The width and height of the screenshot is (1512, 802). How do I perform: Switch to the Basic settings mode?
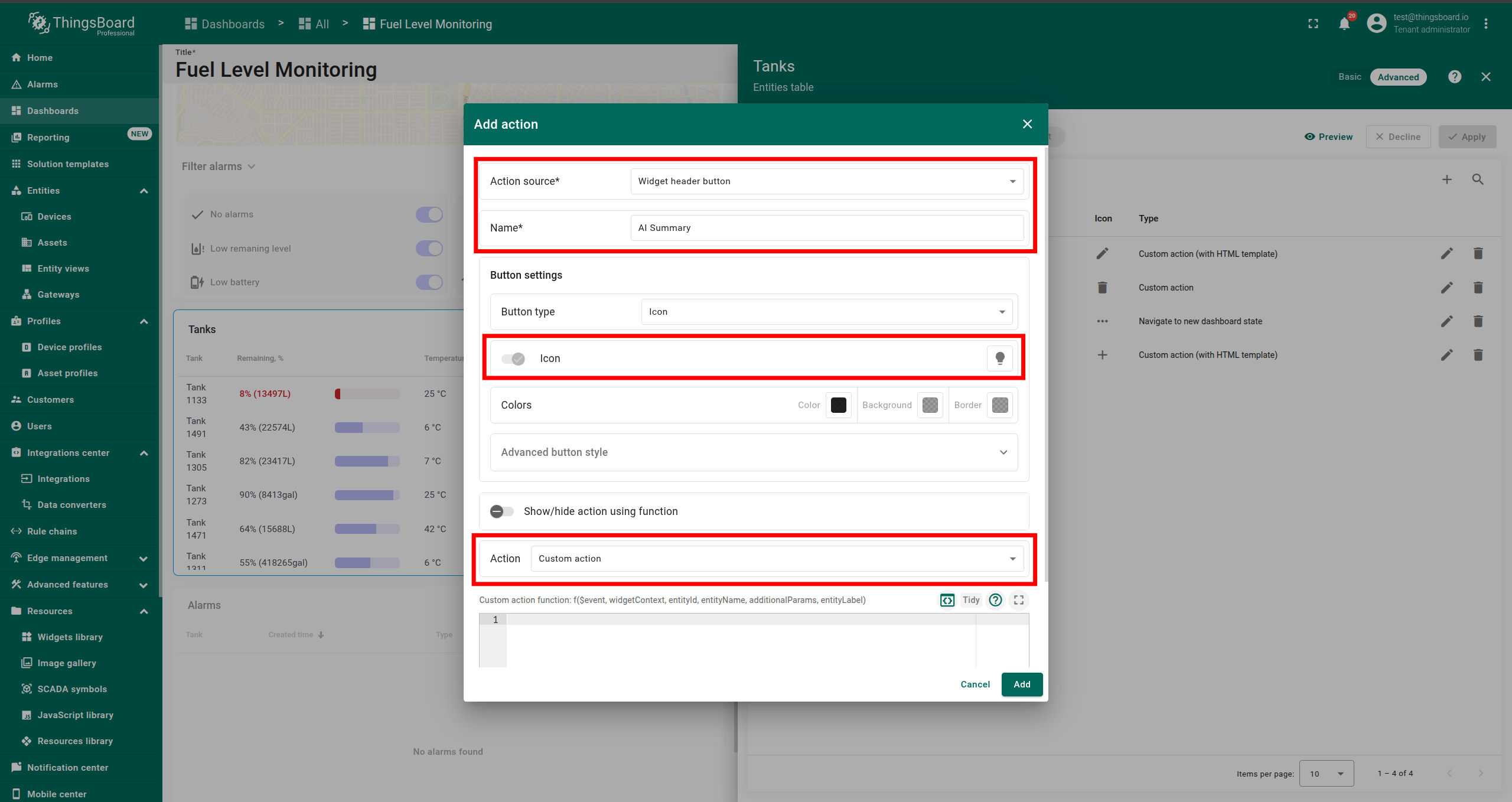pyautogui.click(x=1350, y=77)
